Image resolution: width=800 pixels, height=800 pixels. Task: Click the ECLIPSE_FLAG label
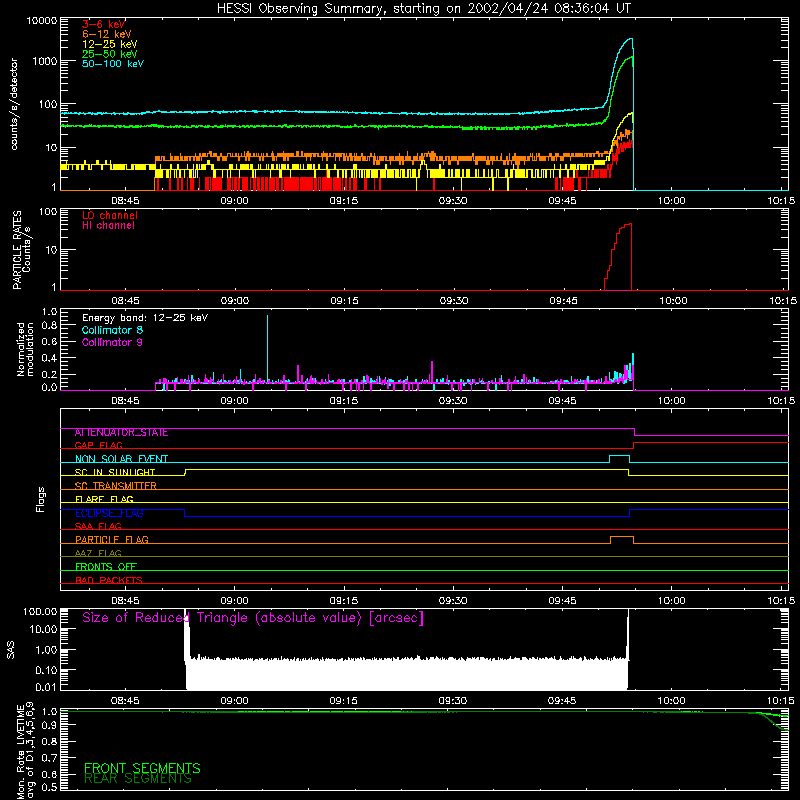[x=109, y=513]
